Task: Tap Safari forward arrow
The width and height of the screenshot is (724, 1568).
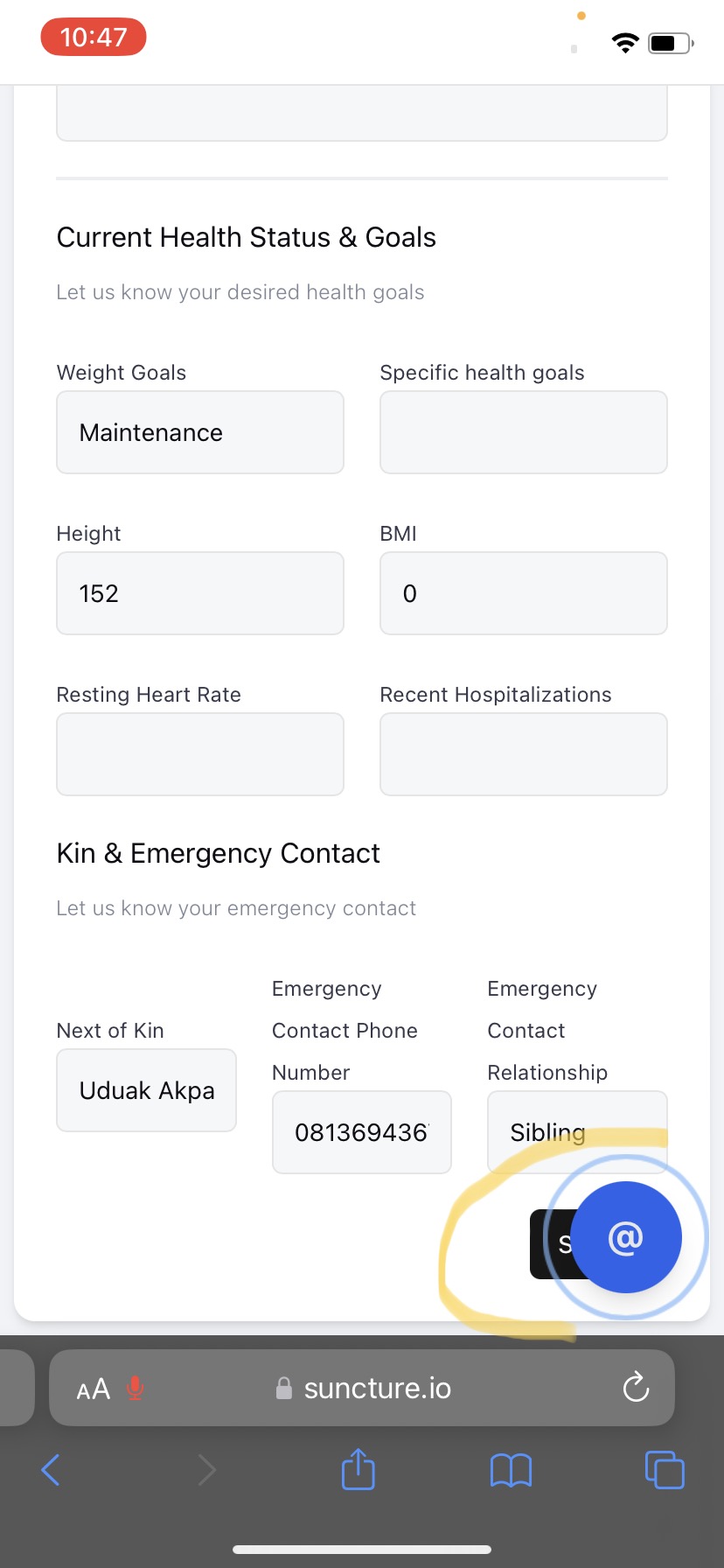Action: pyautogui.click(x=206, y=1469)
